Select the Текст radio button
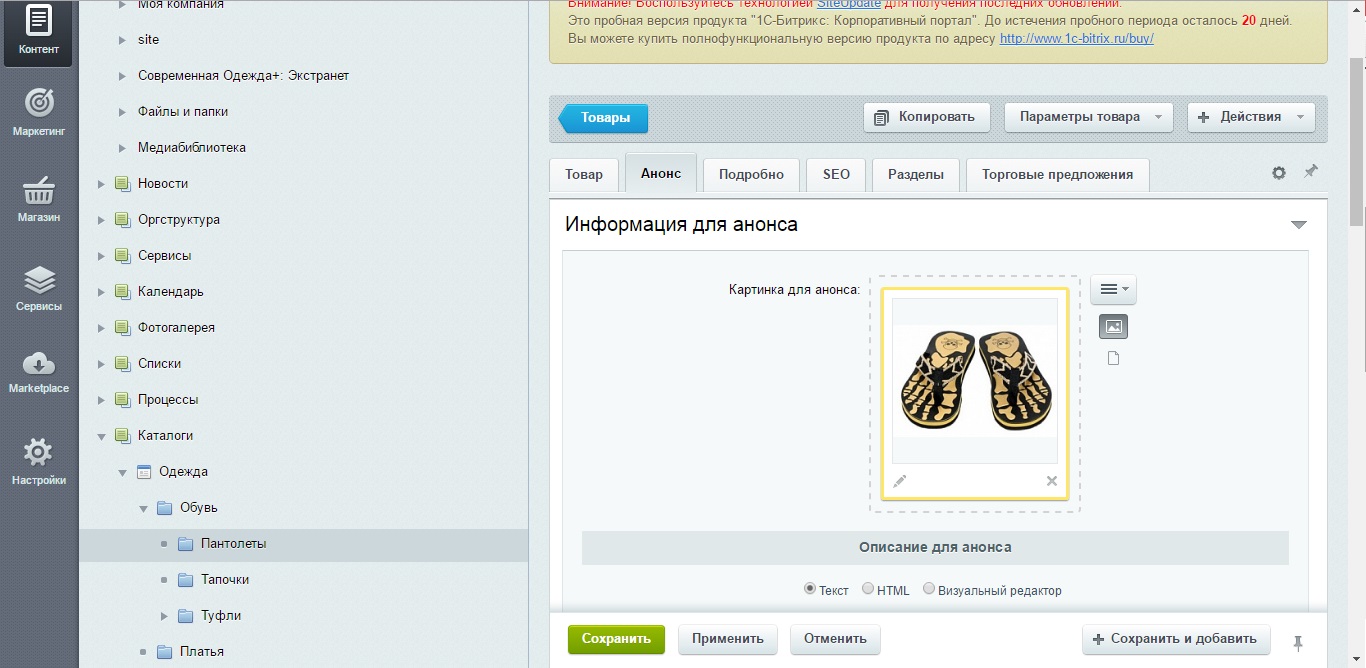 click(x=810, y=589)
